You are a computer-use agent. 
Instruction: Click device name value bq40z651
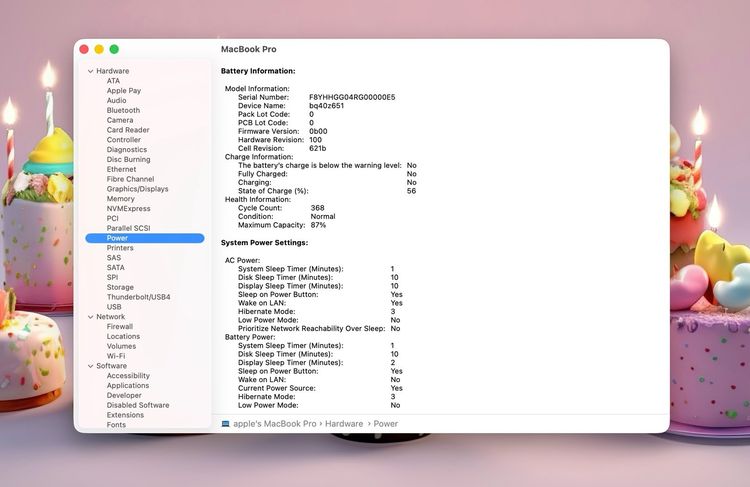(326, 106)
